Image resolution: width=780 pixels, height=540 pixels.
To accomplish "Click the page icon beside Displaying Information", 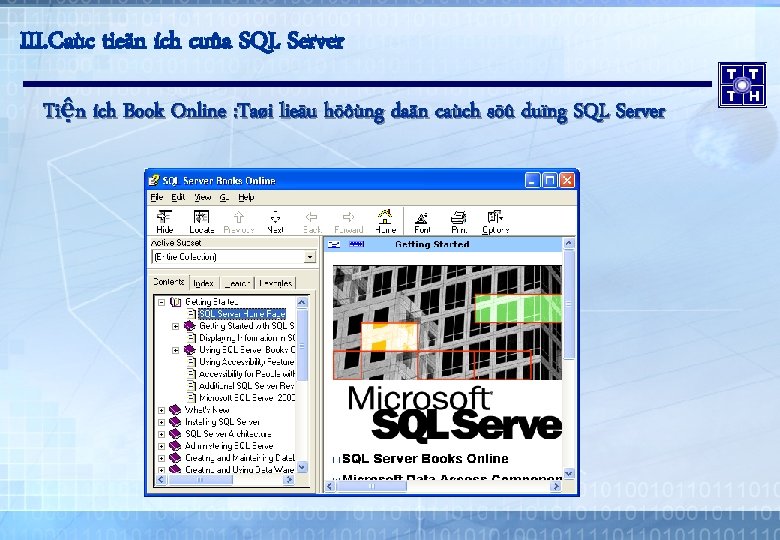I will pos(192,338).
